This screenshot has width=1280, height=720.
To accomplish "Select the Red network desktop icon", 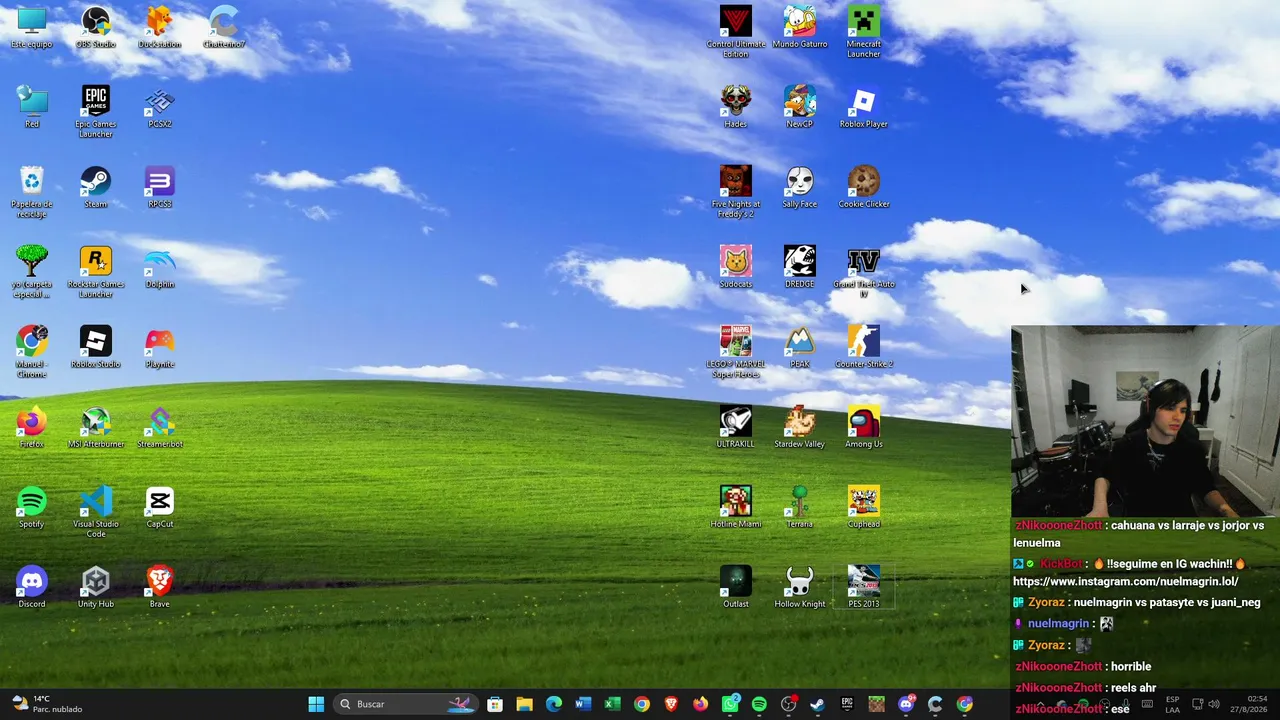I will pos(32,107).
